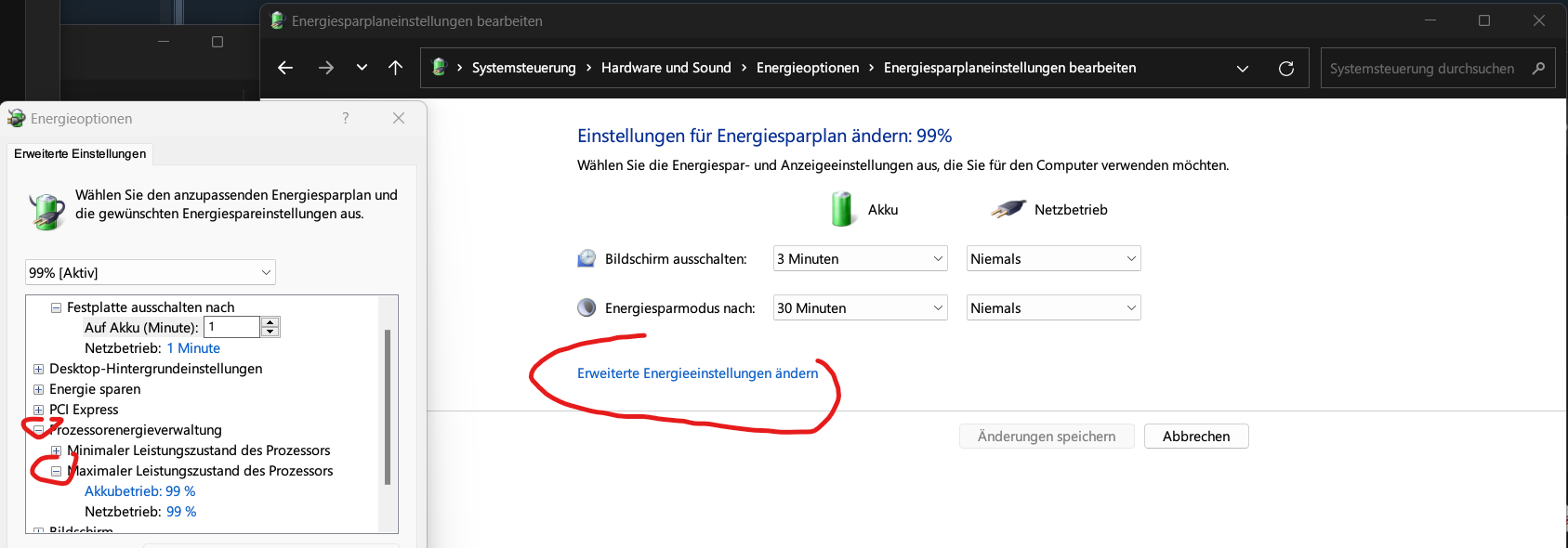1568x548 pixels.
Task: Click the breadcrumb chevron after Systemsteuerung
Action: point(588,68)
